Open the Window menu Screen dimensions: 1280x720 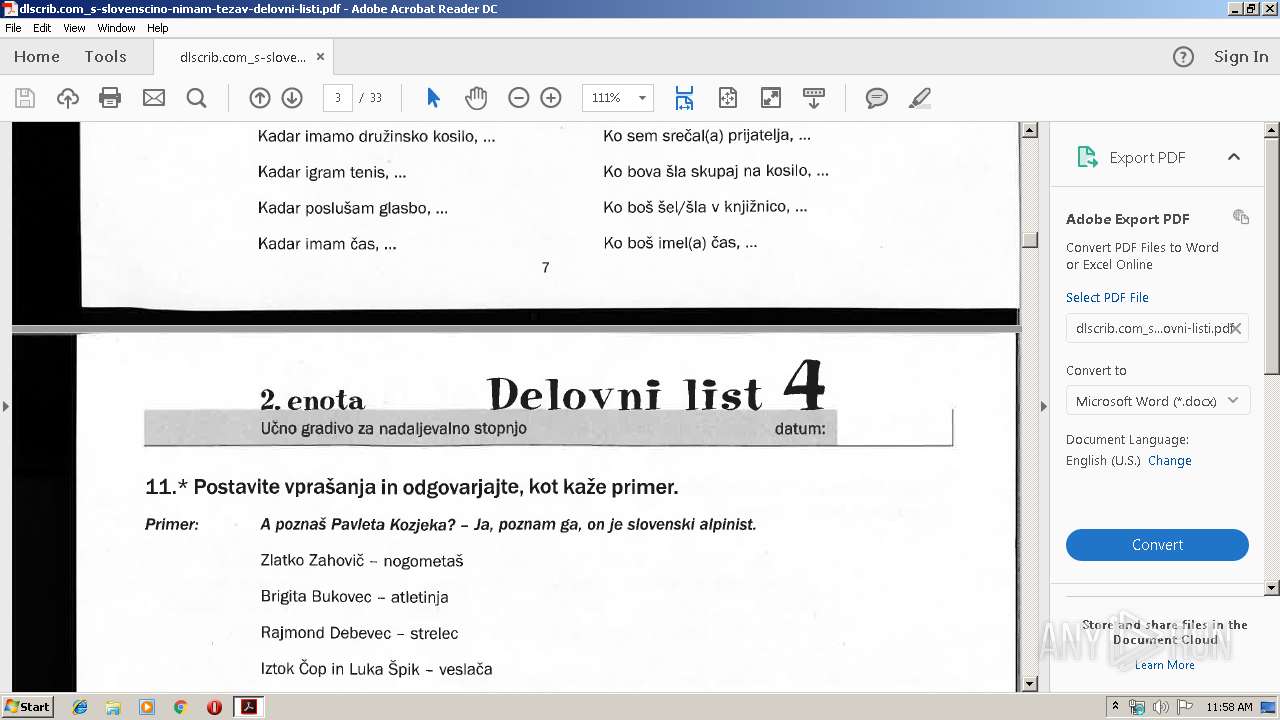point(116,28)
